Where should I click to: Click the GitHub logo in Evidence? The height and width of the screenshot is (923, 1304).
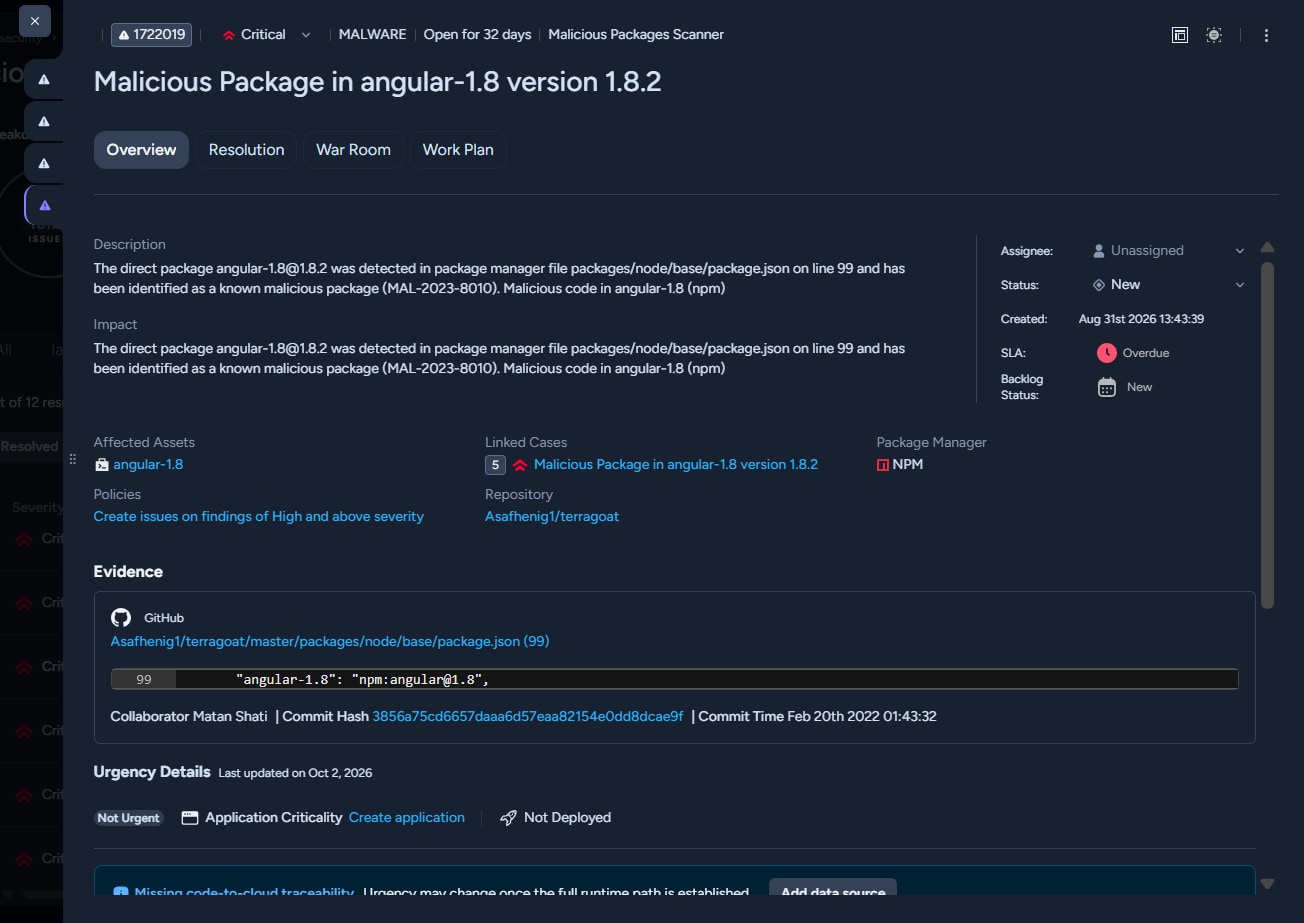click(121, 618)
